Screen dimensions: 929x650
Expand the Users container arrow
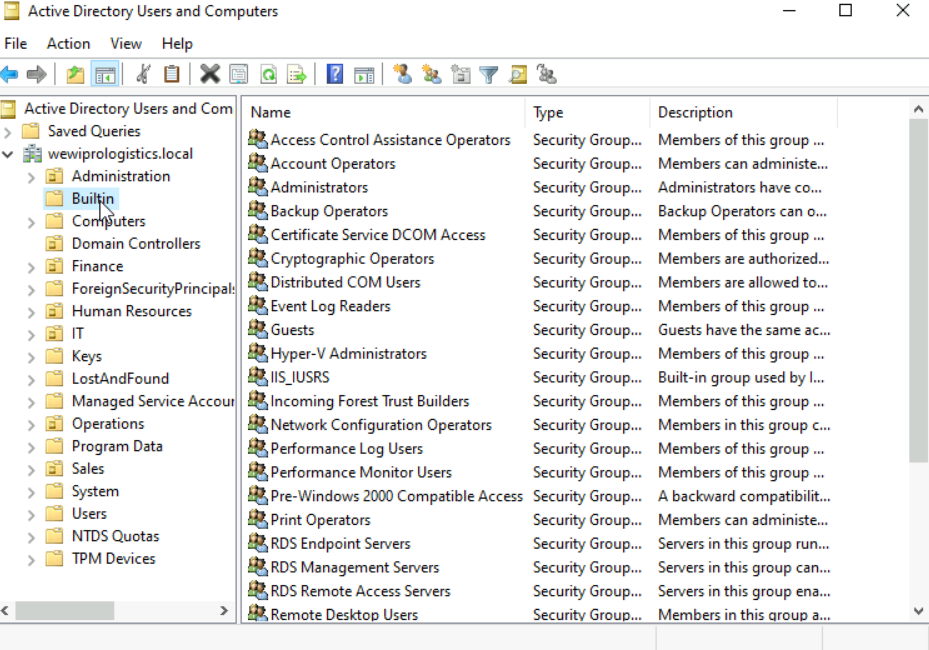click(x=31, y=515)
